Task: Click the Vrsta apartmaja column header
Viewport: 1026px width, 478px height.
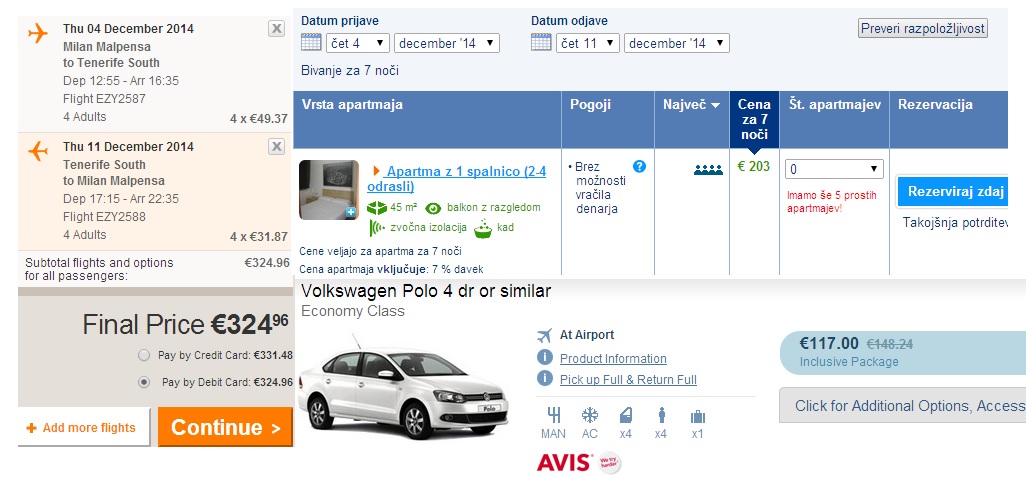Action: (352, 105)
